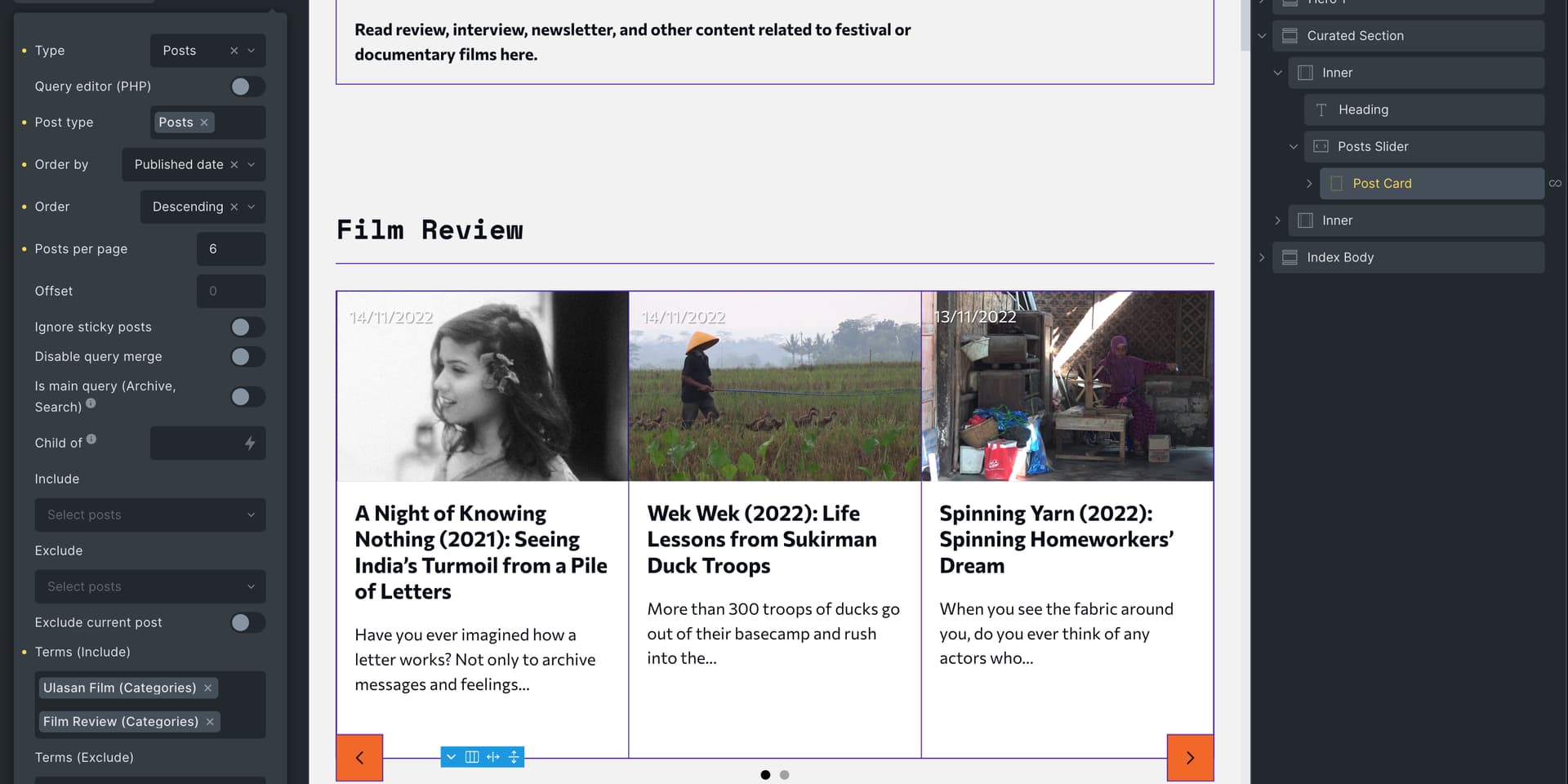Click the second slider pagination dot
The width and height of the screenshot is (1568, 784).
[785, 775]
